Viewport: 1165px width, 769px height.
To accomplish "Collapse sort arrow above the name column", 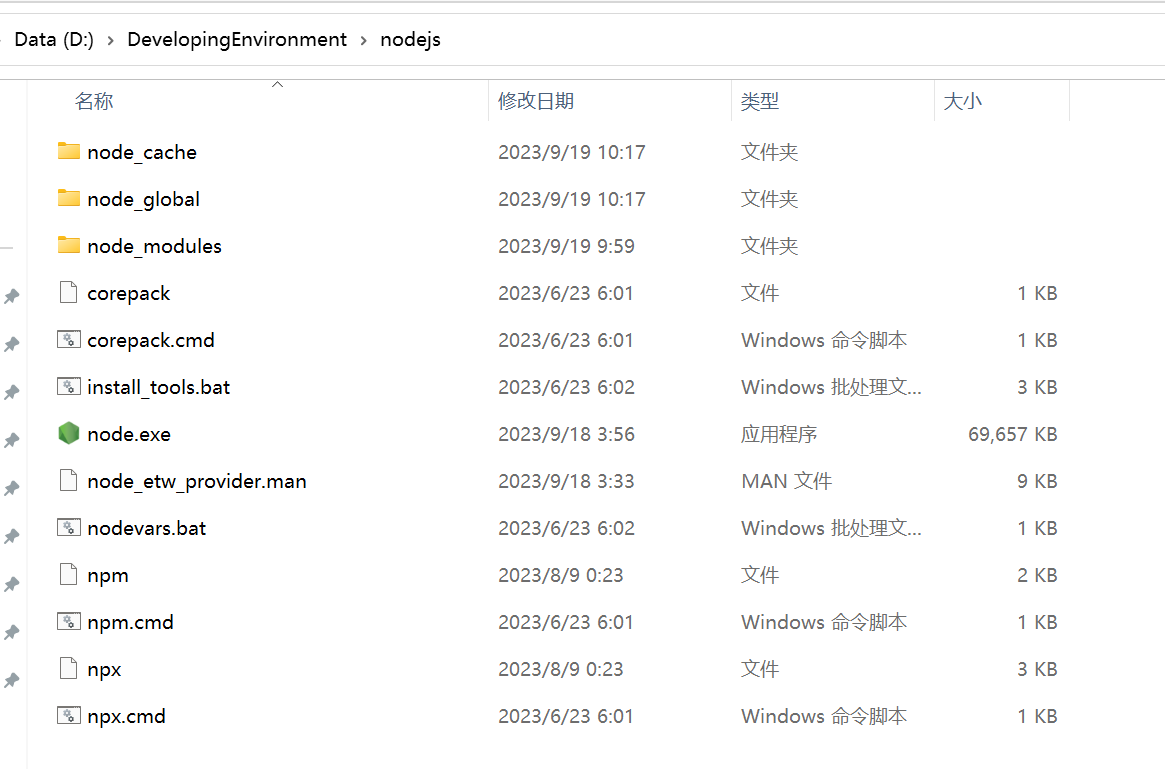I will pos(278,85).
